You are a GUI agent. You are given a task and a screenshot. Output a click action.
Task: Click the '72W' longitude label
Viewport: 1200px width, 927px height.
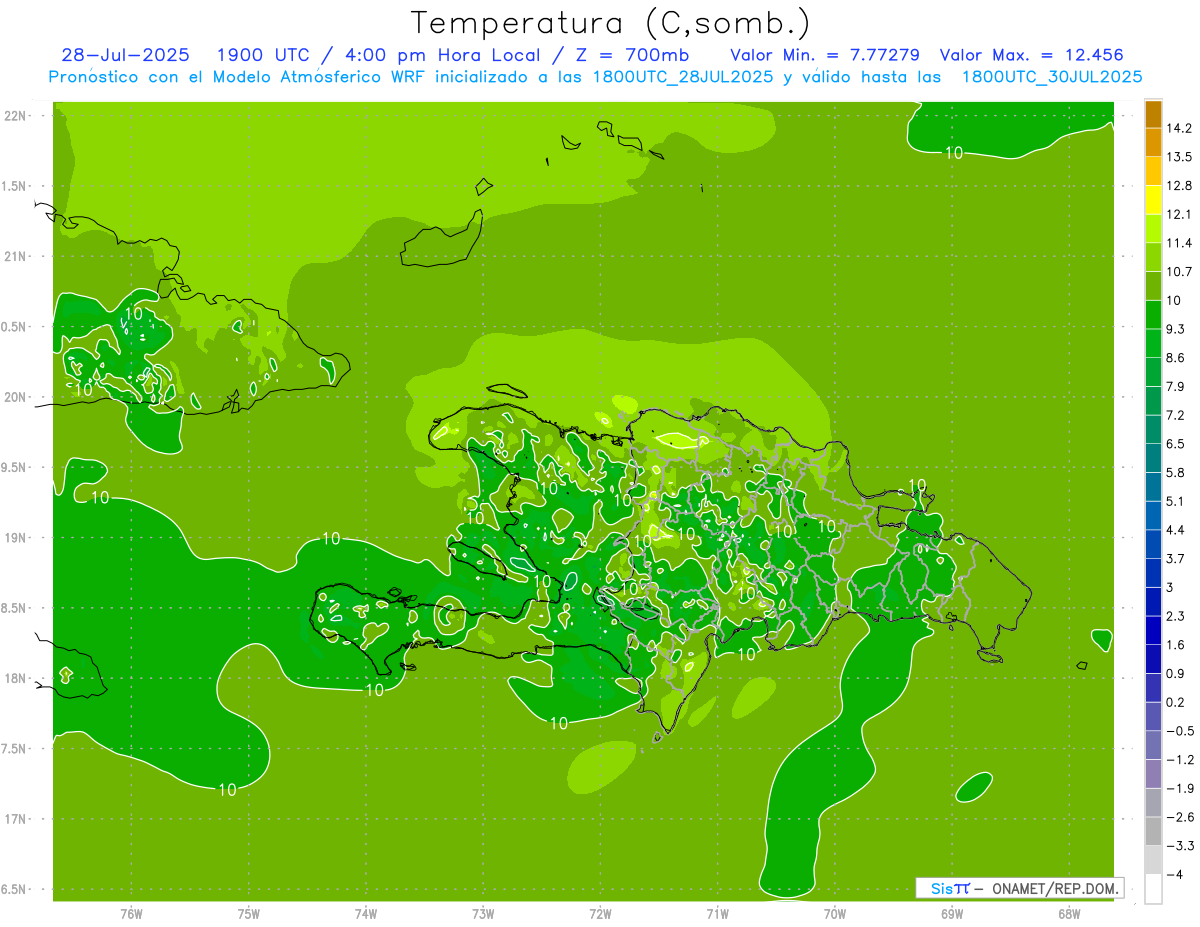click(600, 914)
